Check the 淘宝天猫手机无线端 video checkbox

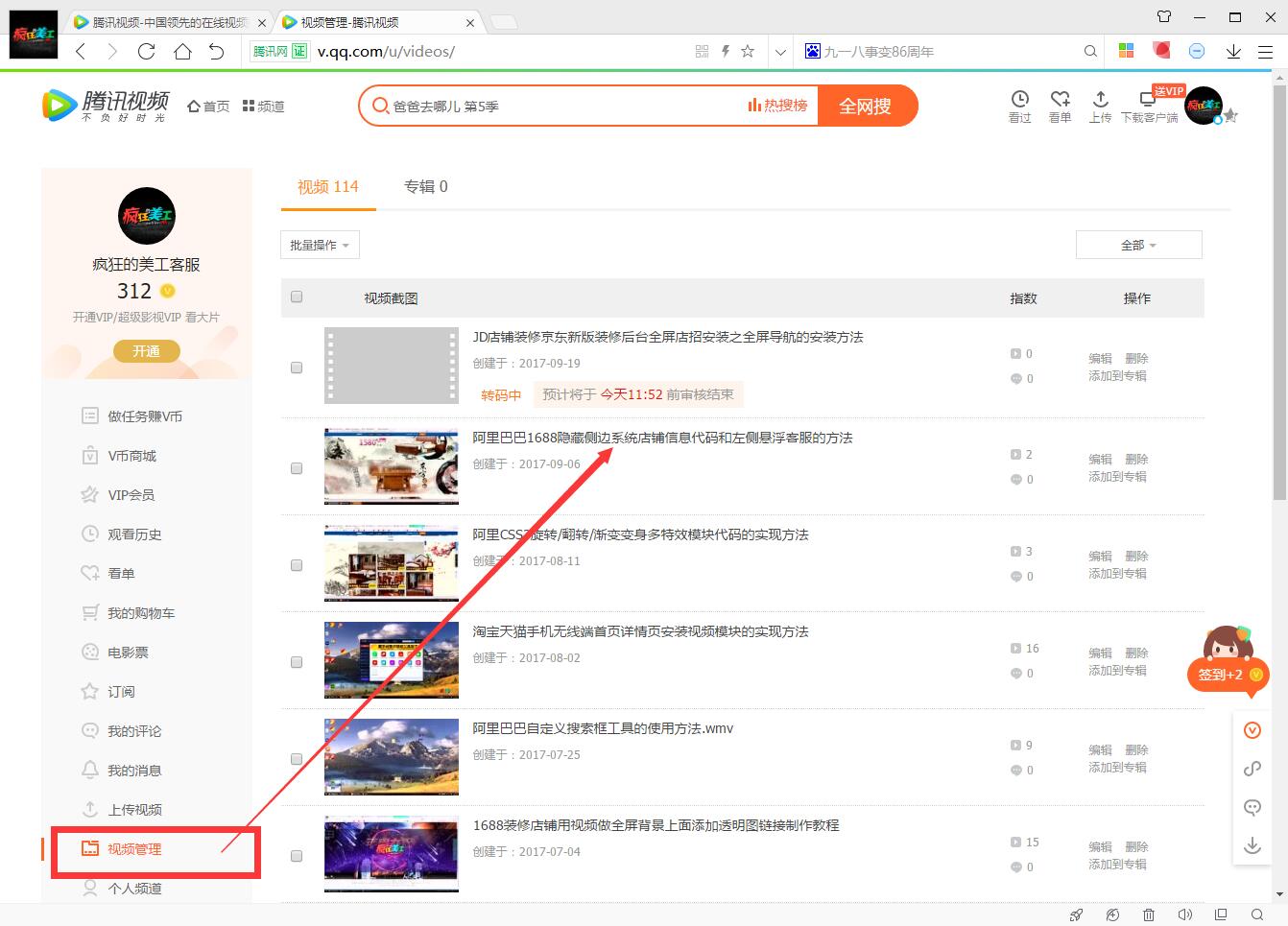pyautogui.click(x=297, y=662)
